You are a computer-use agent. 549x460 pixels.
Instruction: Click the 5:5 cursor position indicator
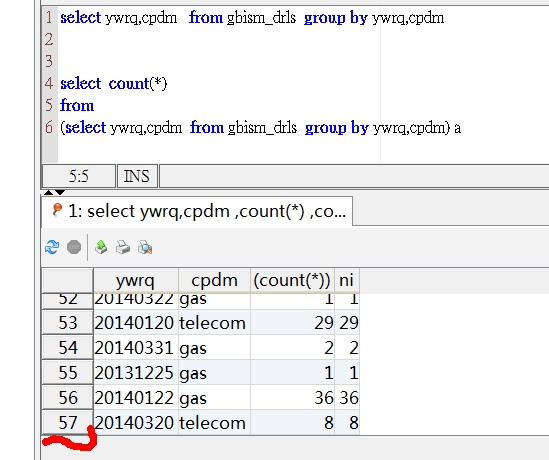79,176
